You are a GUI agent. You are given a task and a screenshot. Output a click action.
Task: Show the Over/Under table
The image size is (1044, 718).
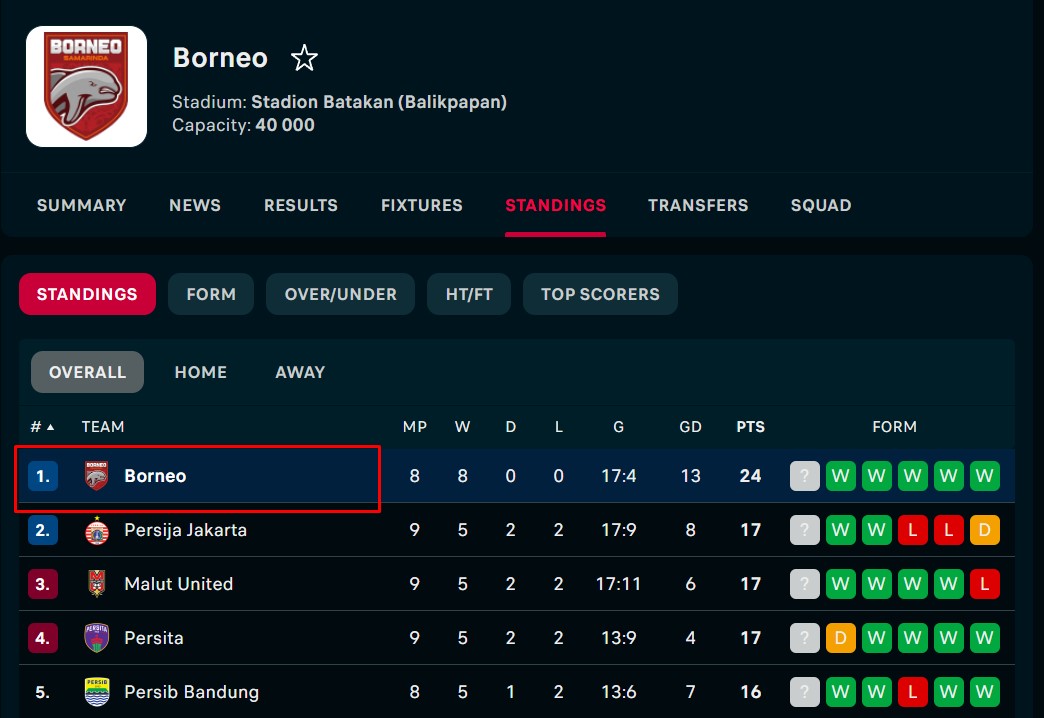(340, 294)
